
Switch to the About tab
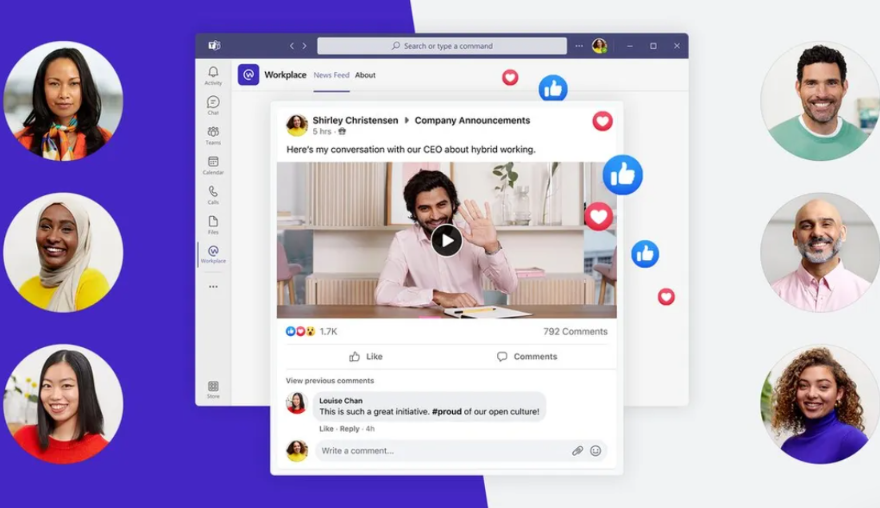point(365,75)
